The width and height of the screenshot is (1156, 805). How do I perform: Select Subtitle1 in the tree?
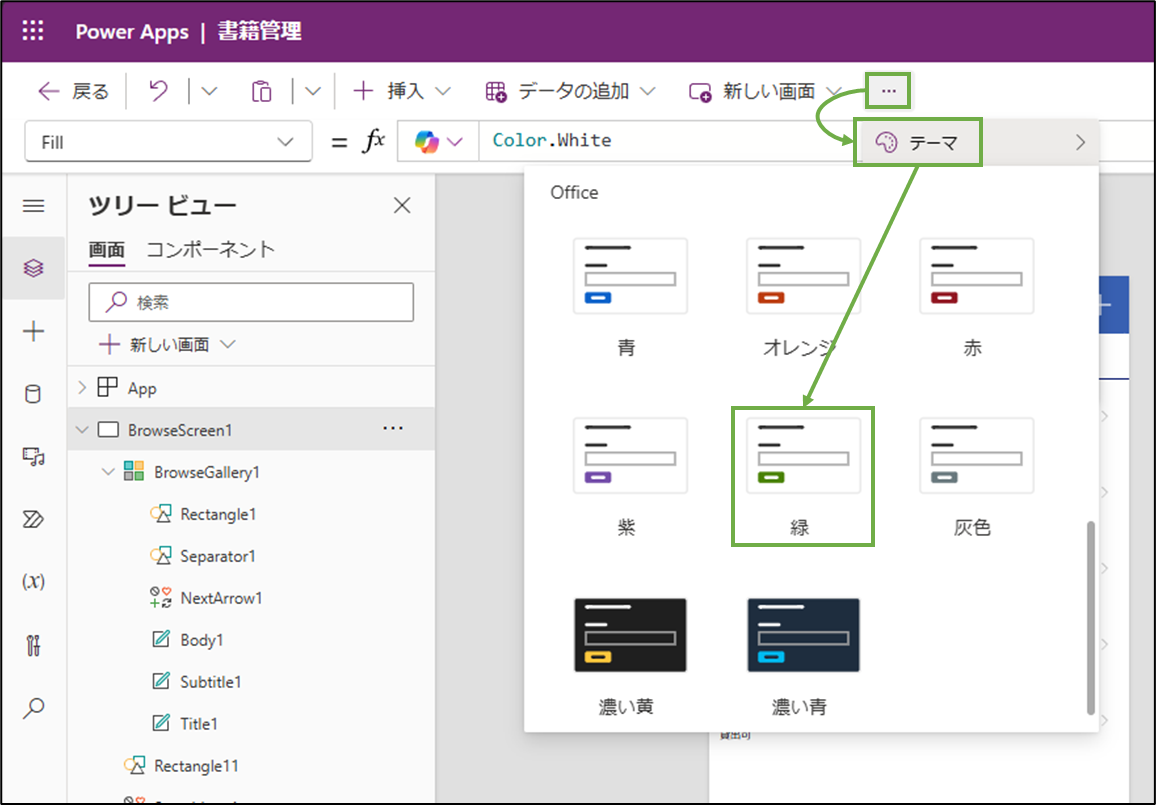tap(210, 682)
